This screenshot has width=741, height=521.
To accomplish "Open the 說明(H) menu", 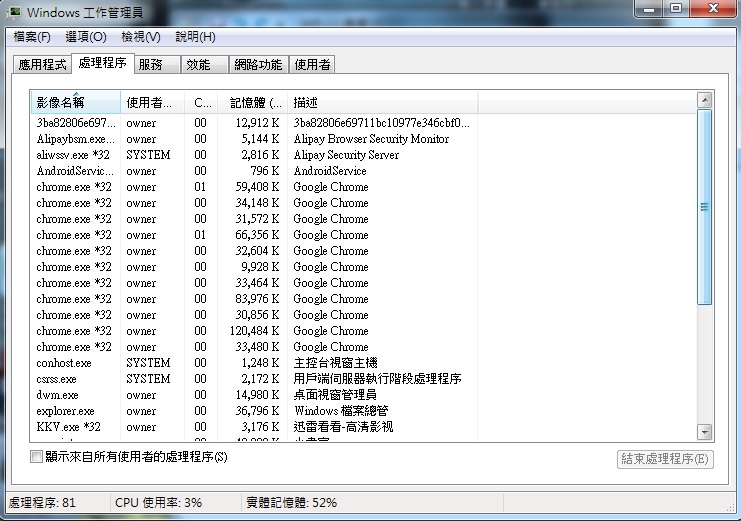I will point(195,37).
